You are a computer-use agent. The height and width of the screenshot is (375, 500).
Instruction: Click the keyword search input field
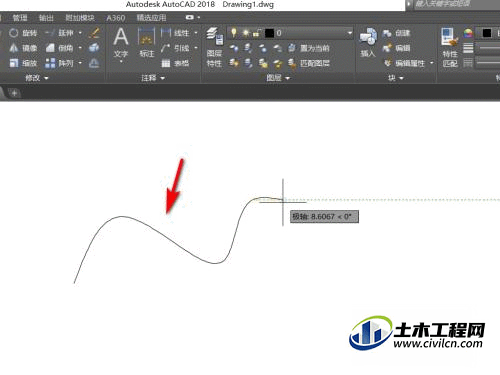(456, 4)
